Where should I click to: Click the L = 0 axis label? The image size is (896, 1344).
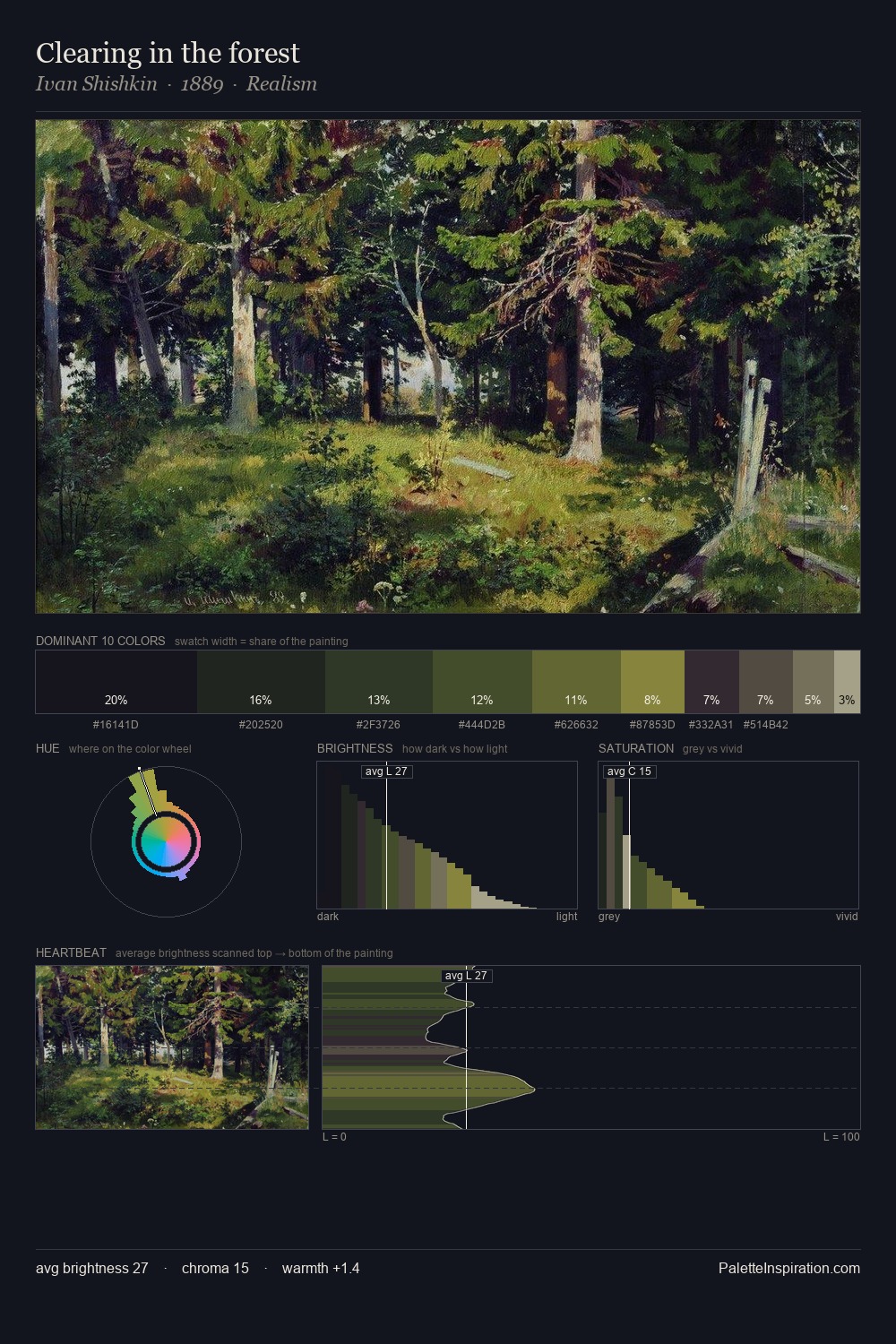click(x=334, y=1137)
